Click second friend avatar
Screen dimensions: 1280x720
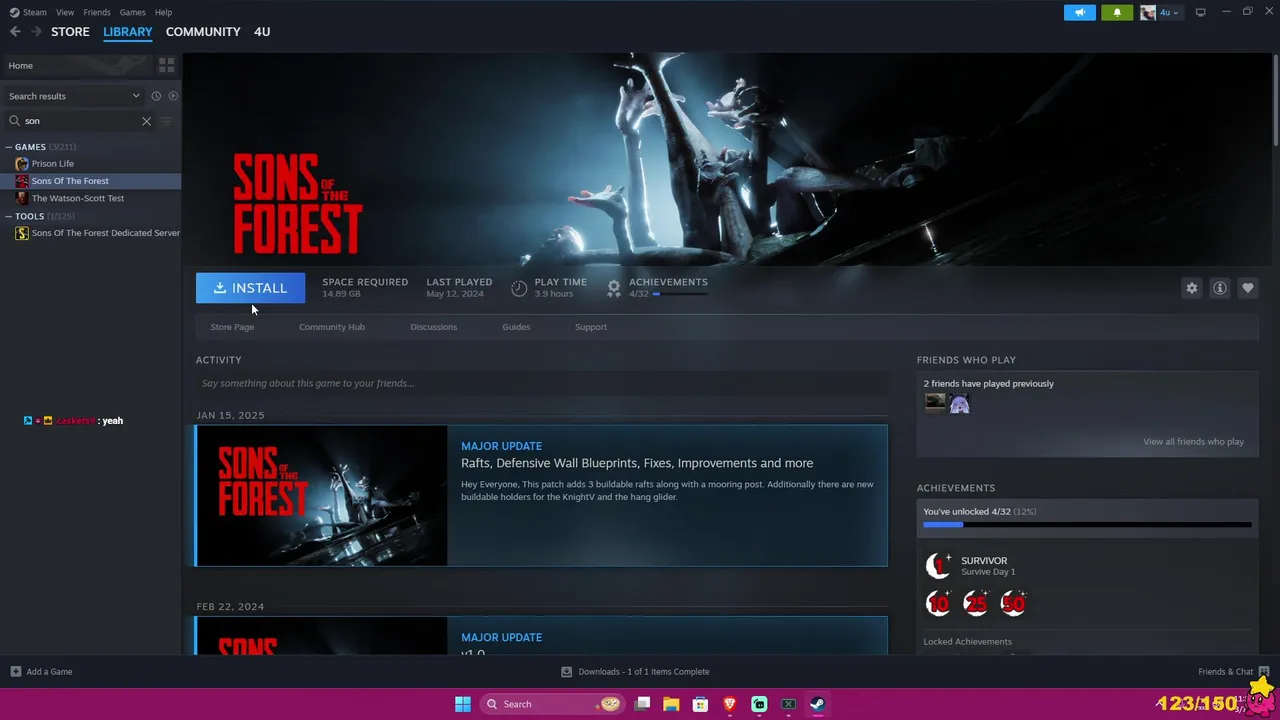(x=959, y=403)
